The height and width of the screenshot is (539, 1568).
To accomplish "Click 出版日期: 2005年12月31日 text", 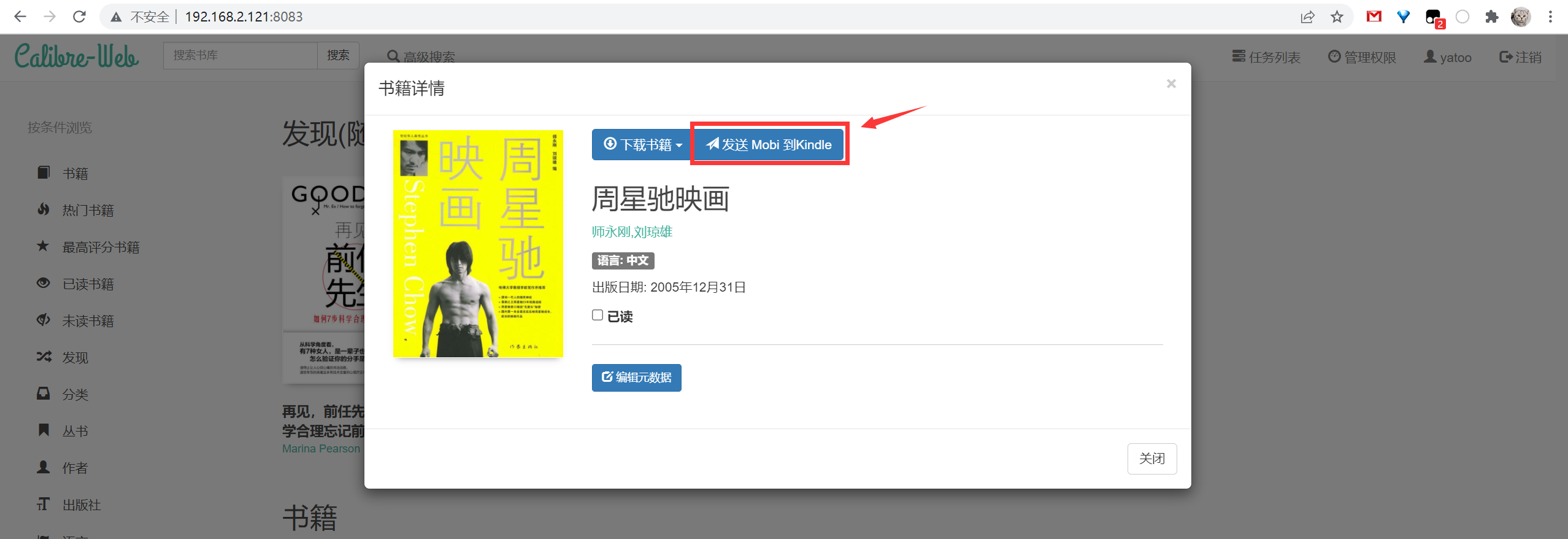I will [x=669, y=287].
